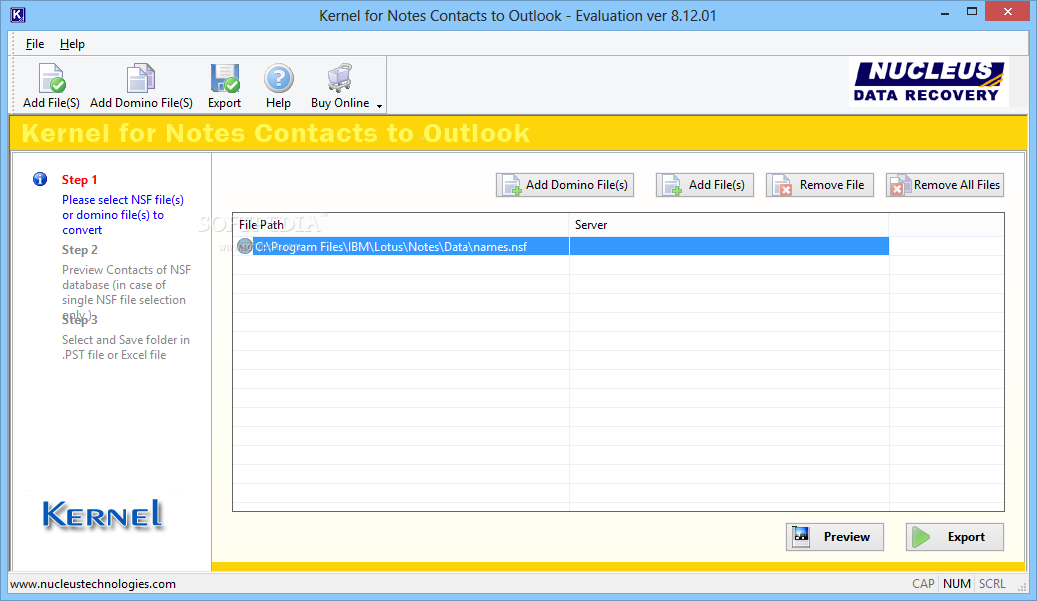Click the file icon beside names.nsf row
This screenshot has width=1037, height=601.
[x=245, y=247]
